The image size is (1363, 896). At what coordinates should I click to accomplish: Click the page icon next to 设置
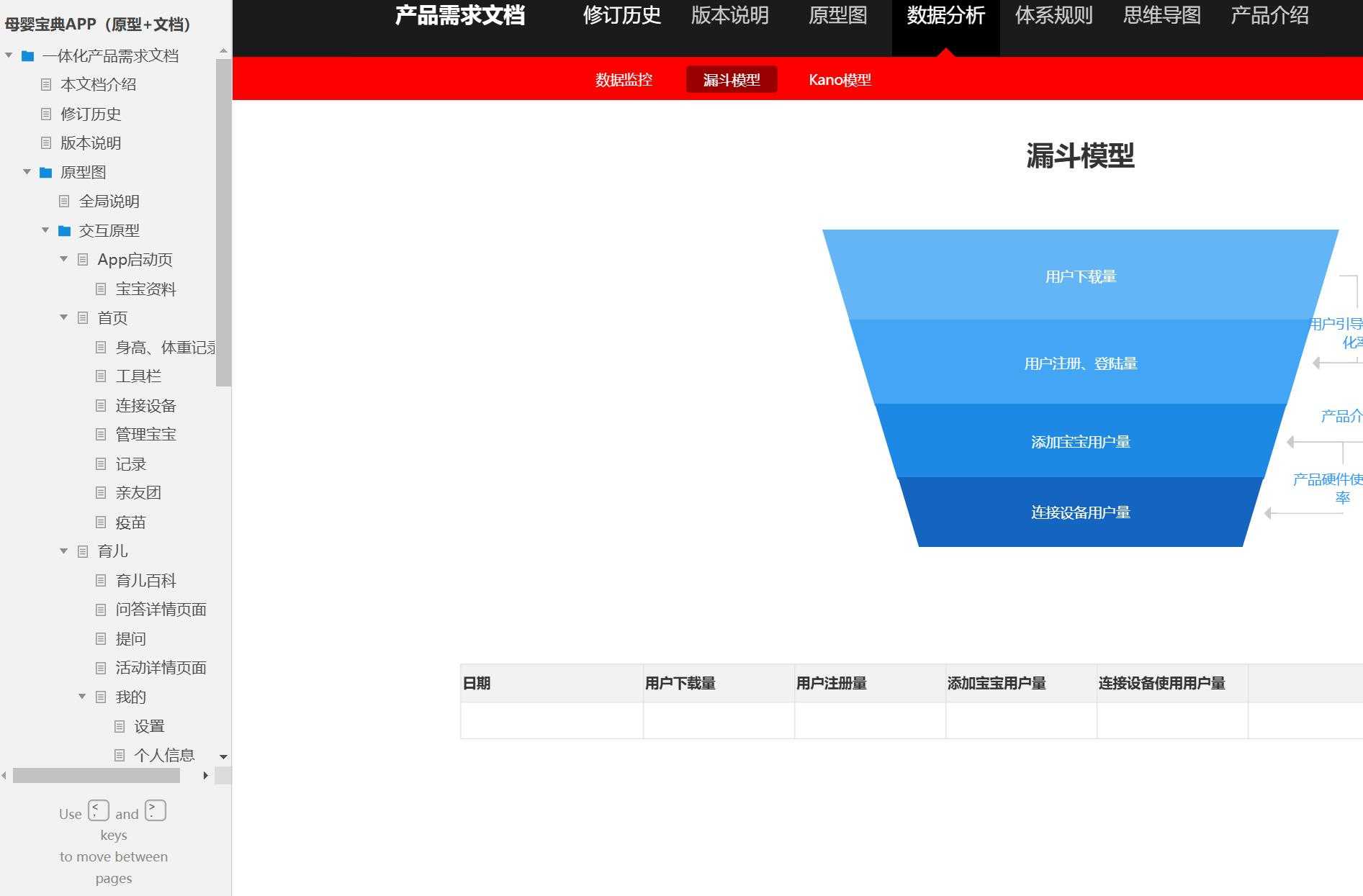[x=119, y=725]
